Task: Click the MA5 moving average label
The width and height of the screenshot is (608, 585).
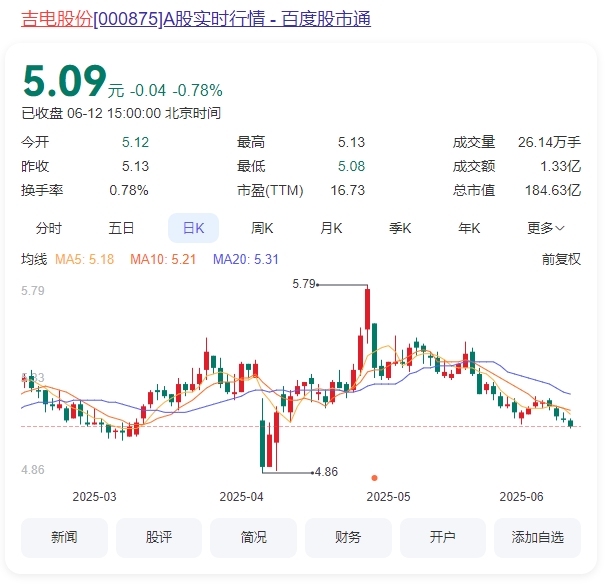Action: tap(84, 259)
